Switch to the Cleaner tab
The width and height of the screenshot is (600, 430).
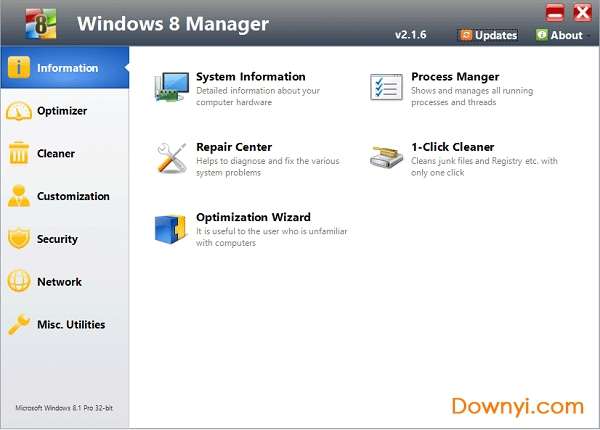pos(65,153)
